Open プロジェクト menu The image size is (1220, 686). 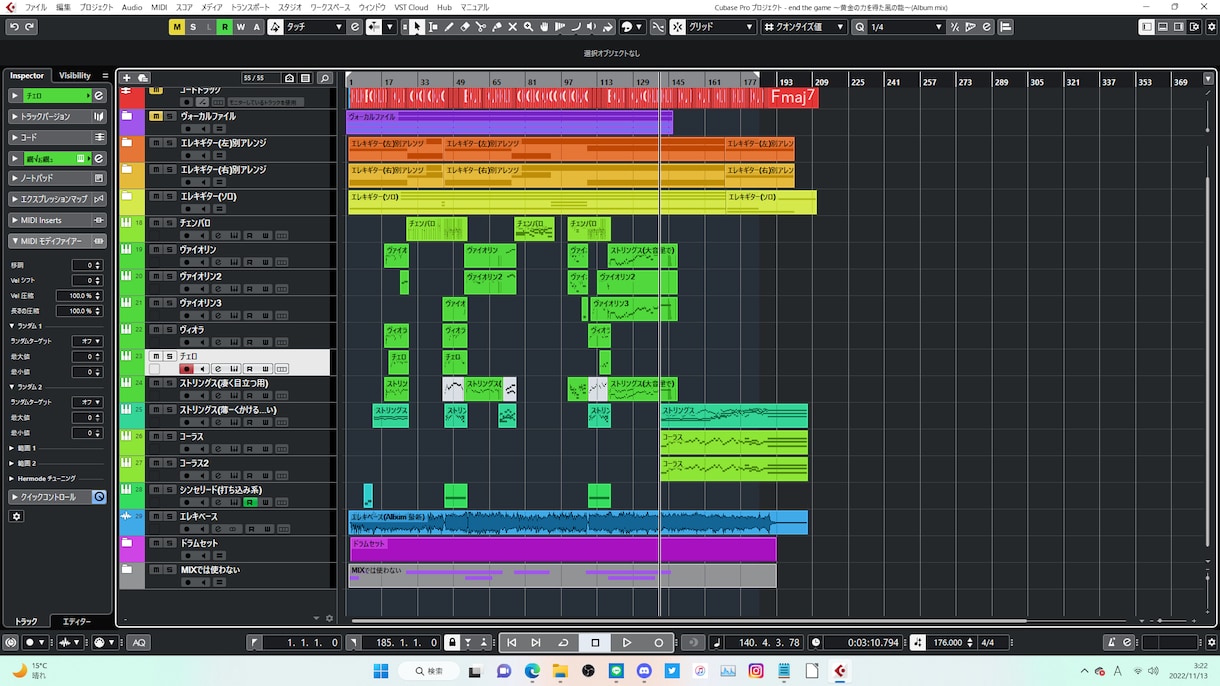96,7
